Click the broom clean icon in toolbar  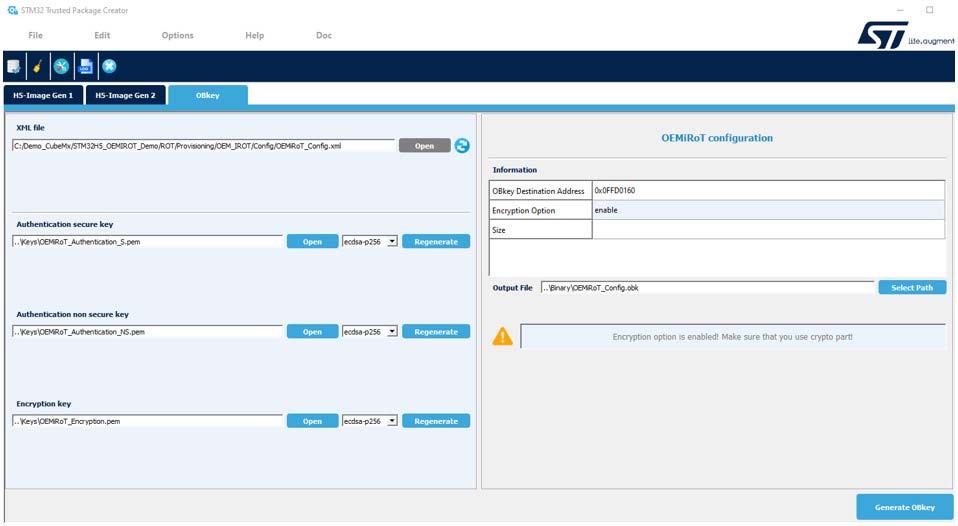click(37, 66)
